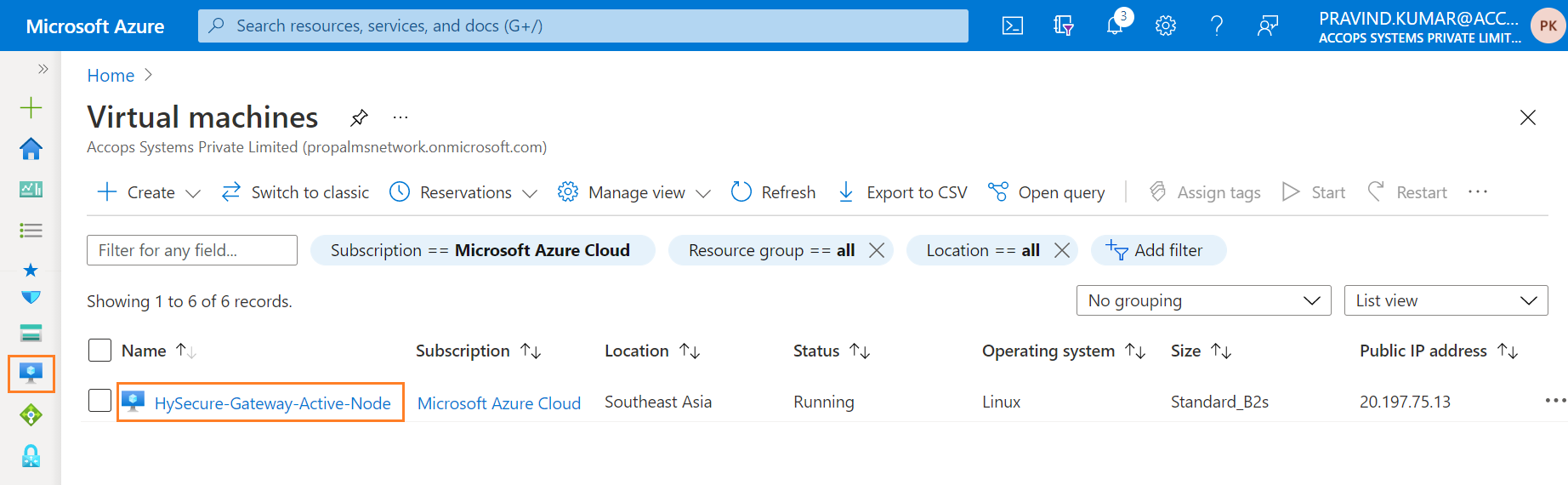Viewport: 1568px width, 485px height.
Task: Click the Start button
Action: pos(1314,192)
